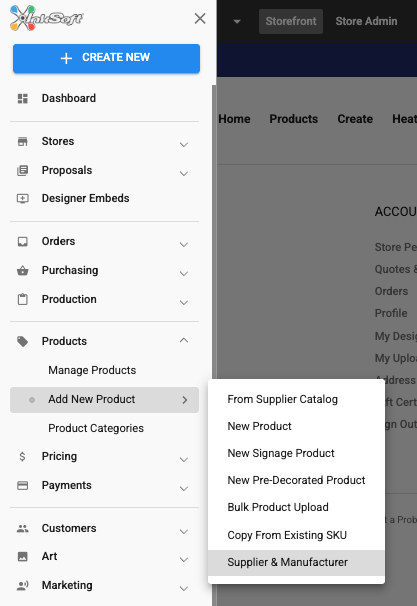Expand the Stores section chevron

point(184,145)
